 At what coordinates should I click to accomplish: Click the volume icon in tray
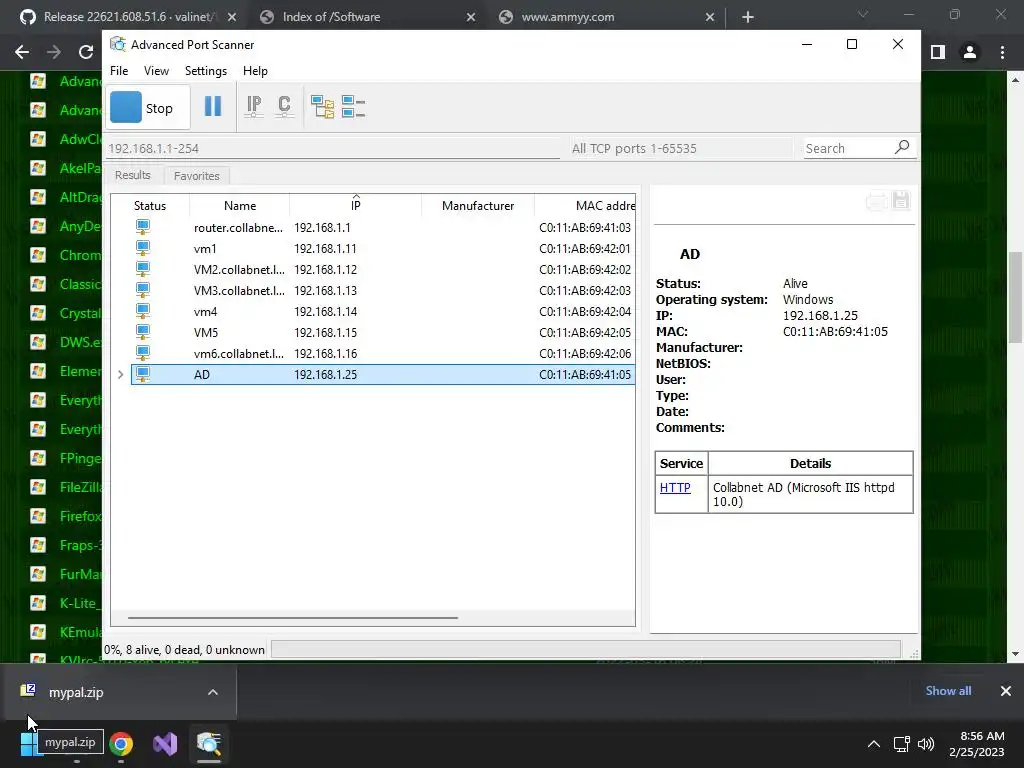click(x=926, y=744)
